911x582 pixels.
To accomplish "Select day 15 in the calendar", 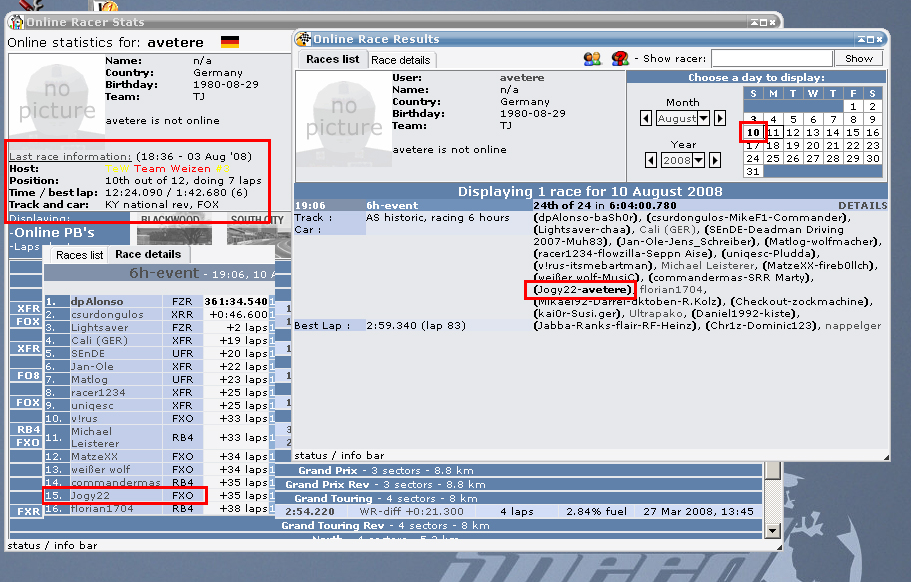I will pos(853,132).
